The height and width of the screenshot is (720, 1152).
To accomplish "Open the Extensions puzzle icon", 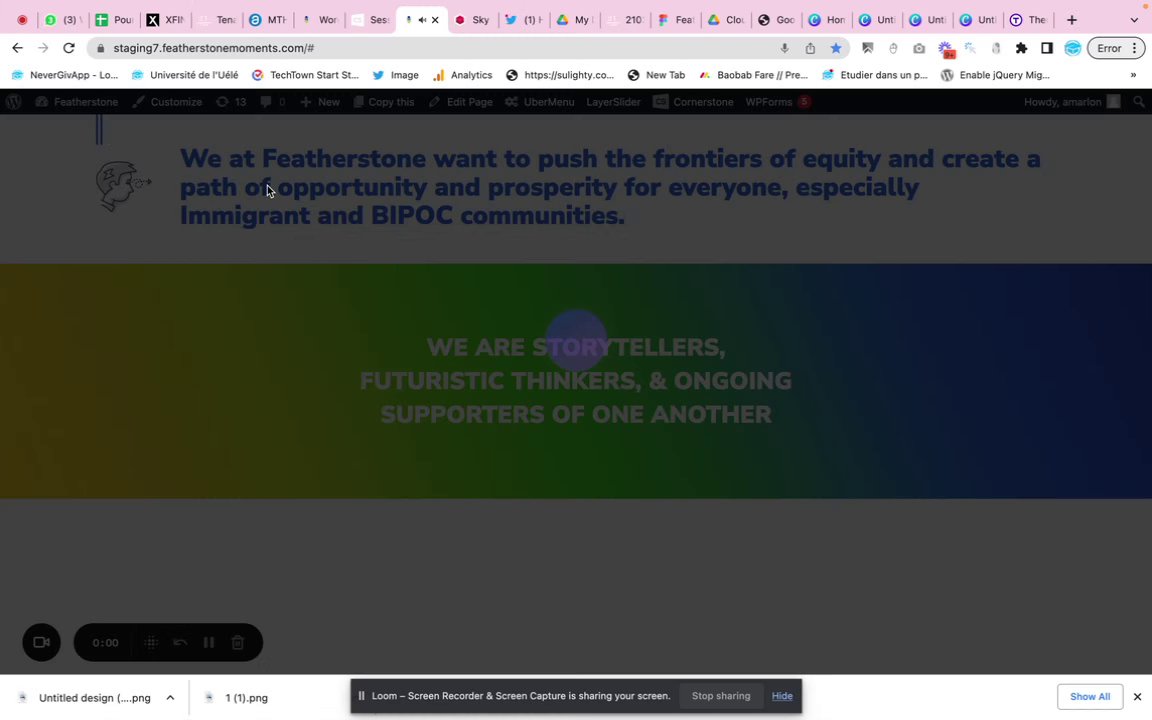I will pyautogui.click(x=1021, y=48).
